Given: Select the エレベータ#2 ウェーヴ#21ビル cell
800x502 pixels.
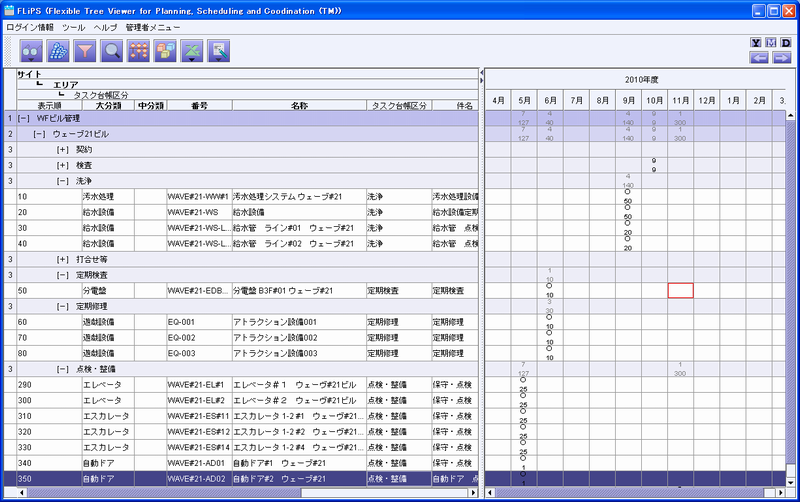Looking at the screenshot, I should (x=299, y=400).
